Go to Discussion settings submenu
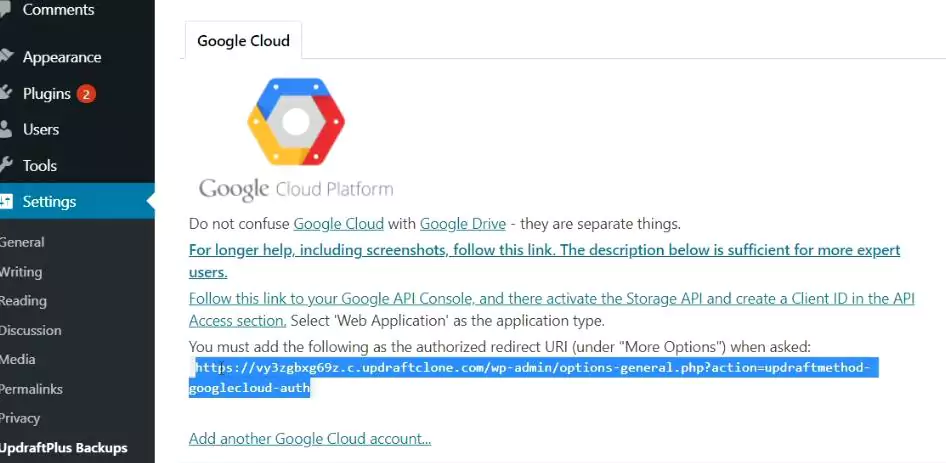 [30, 330]
